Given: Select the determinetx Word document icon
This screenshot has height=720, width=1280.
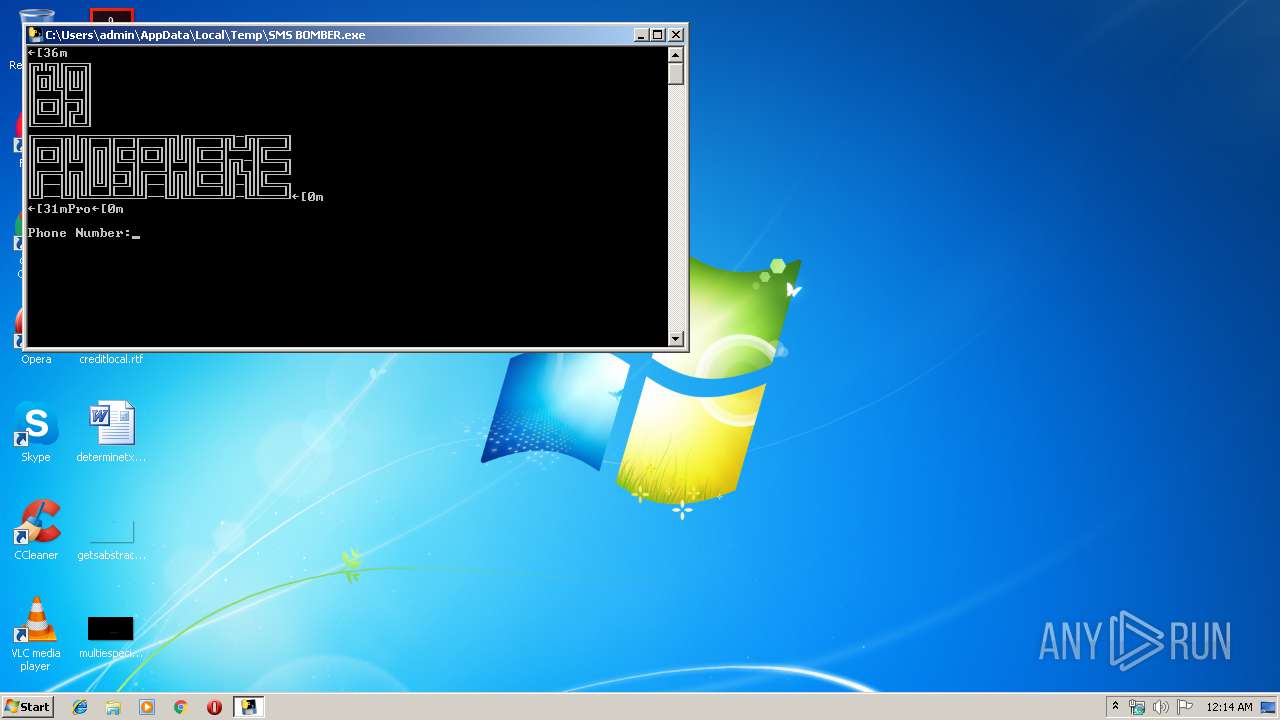Looking at the screenshot, I should click(111, 432).
